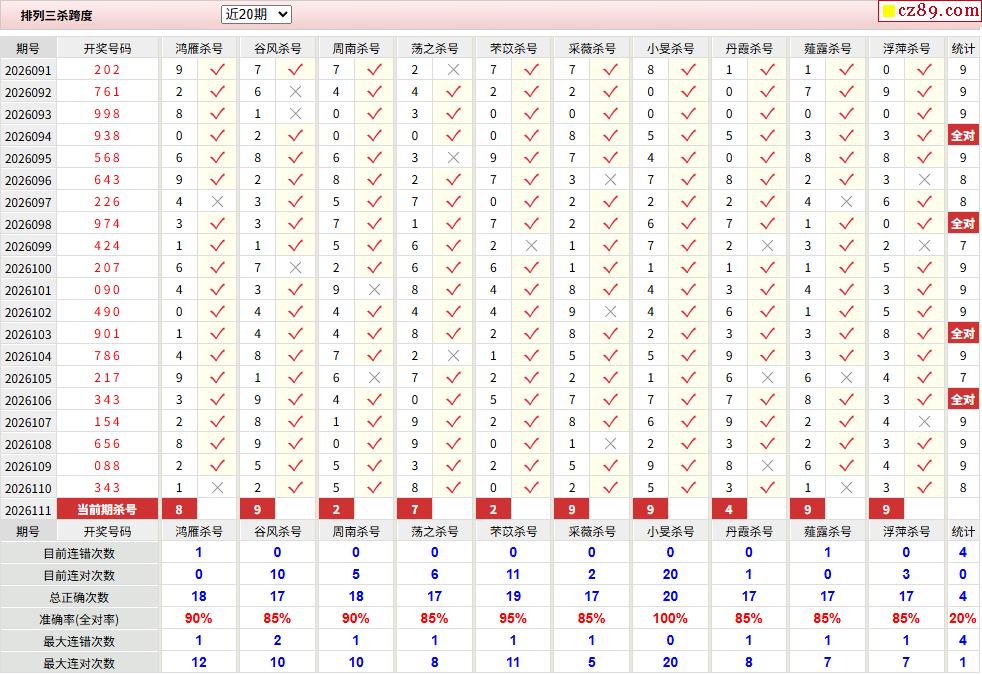Click the 浮萍杀号 header below row 2026111

coord(906,532)
